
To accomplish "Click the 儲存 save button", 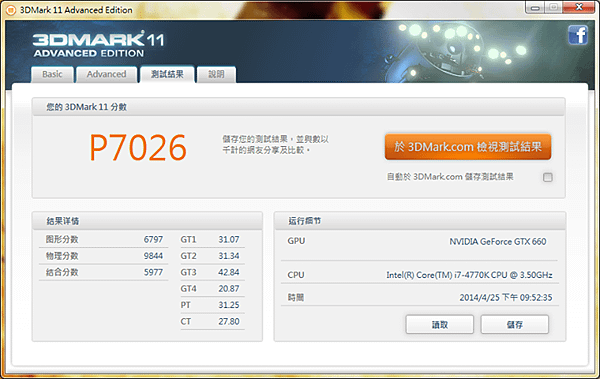I will (515, 325).
